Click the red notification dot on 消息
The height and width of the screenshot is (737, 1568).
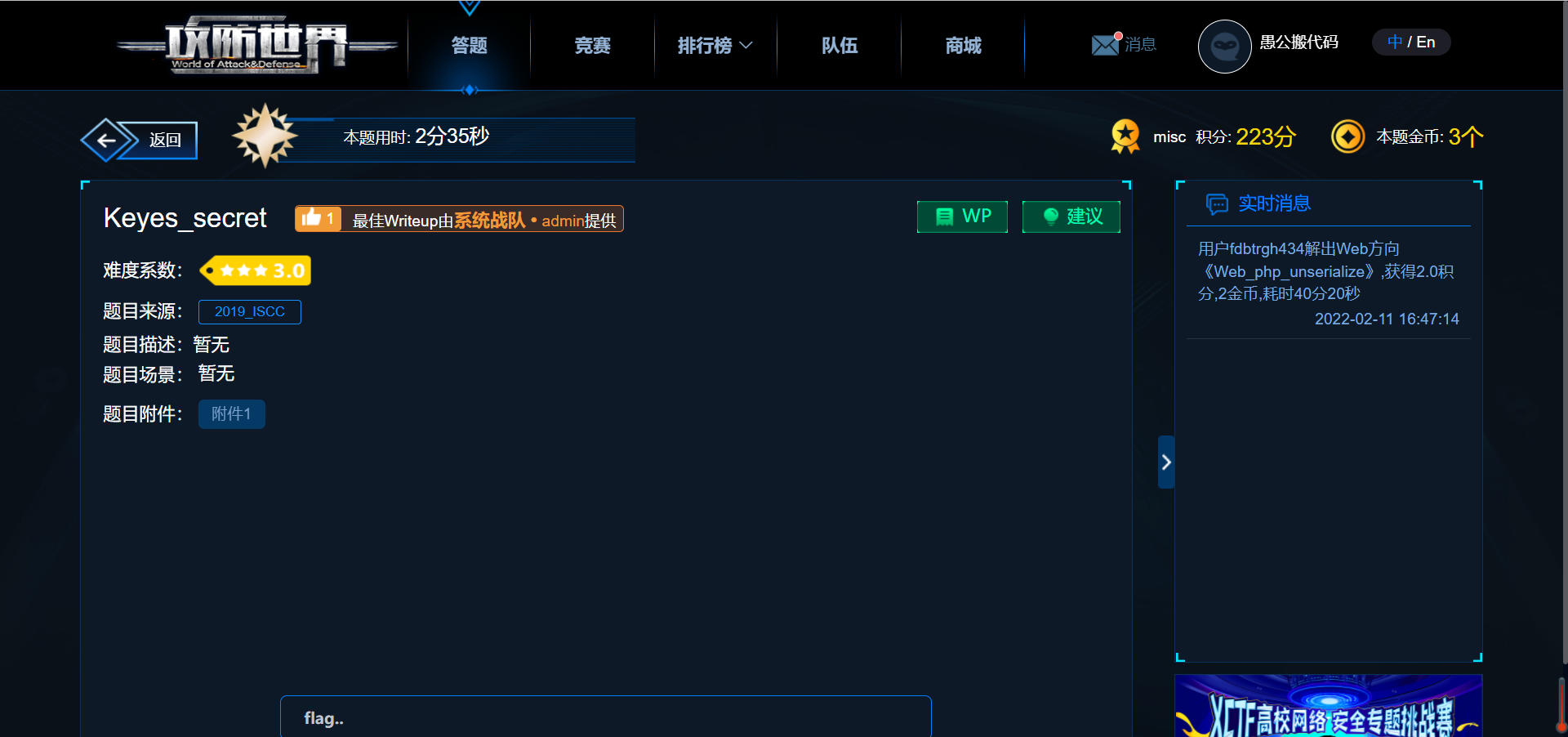(1117, 35)
